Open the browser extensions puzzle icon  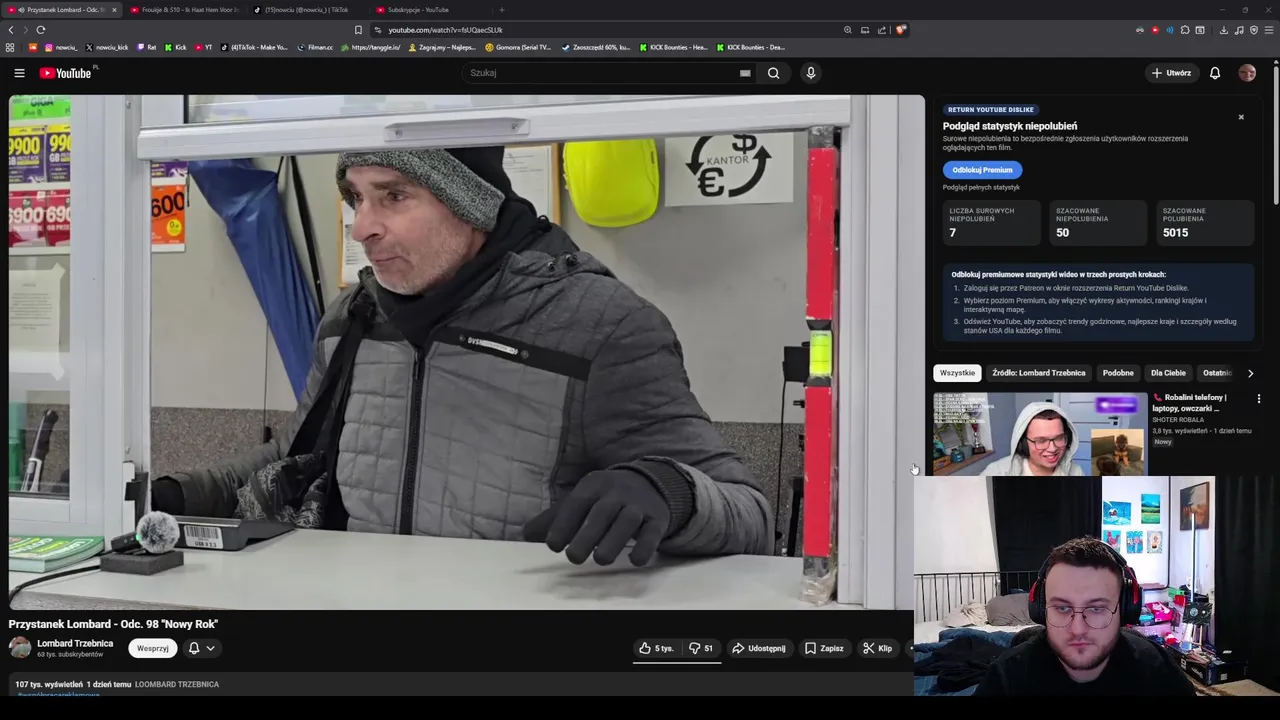(x=1185, y=30)
